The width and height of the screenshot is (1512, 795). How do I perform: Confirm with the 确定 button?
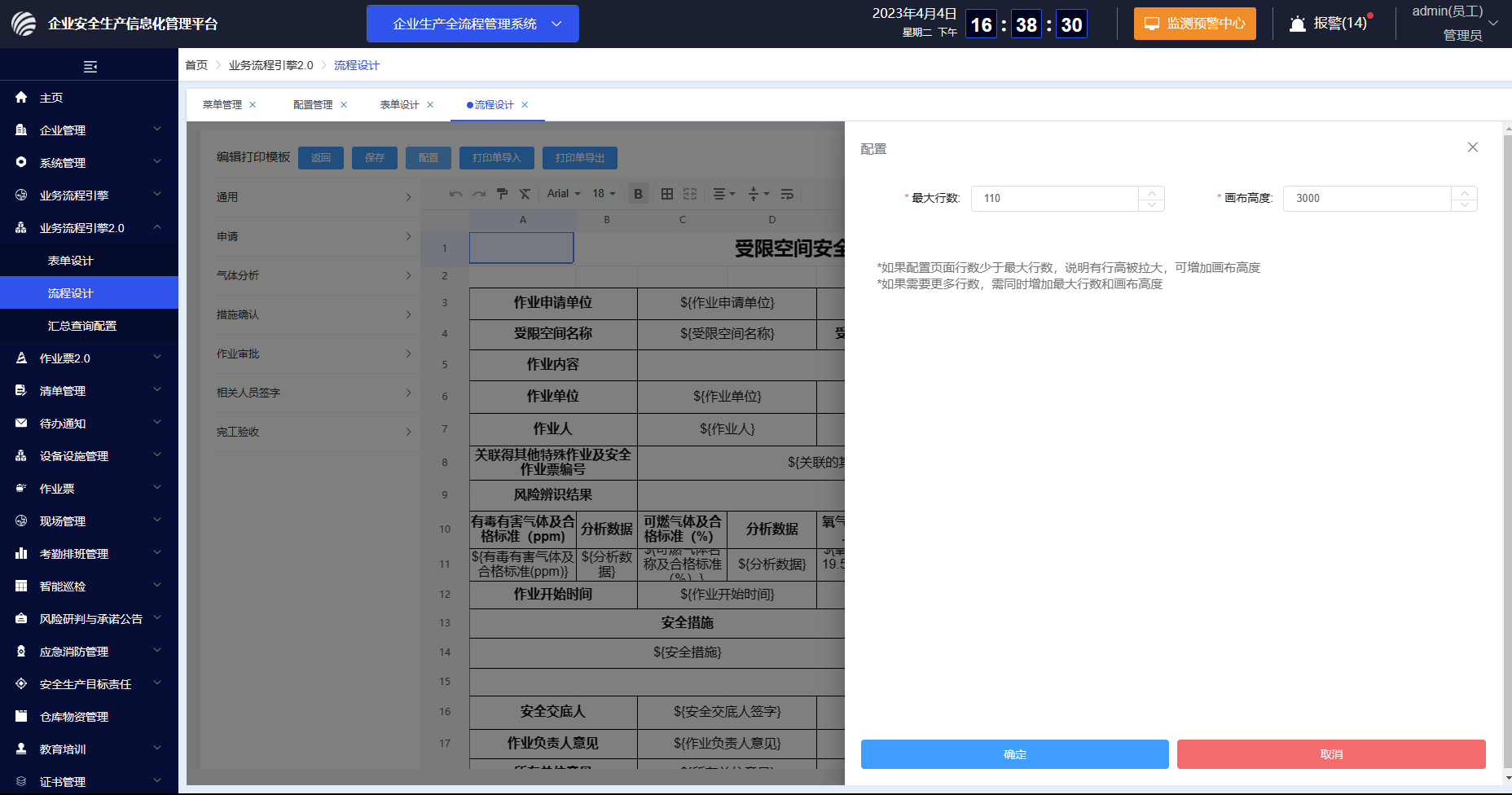1015,754
